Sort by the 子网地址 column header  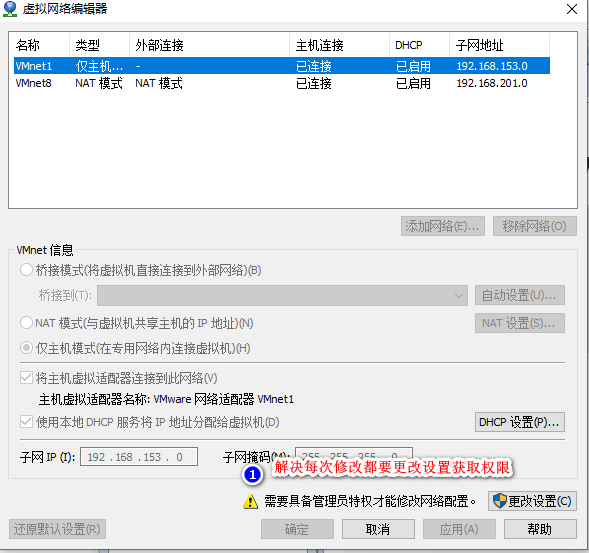[500, 45]
